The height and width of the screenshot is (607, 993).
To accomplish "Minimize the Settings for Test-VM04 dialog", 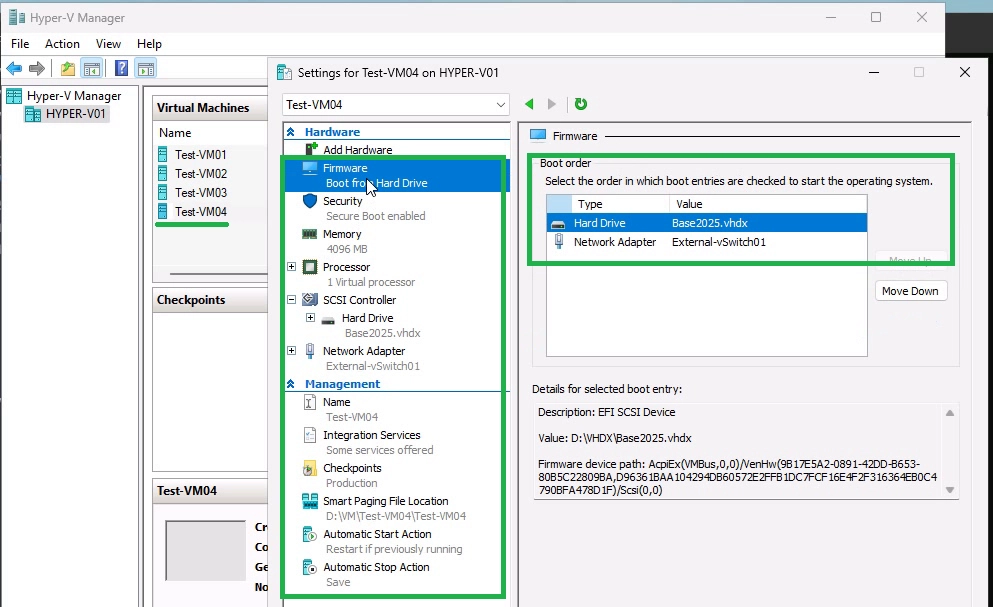I will [874, 72].
